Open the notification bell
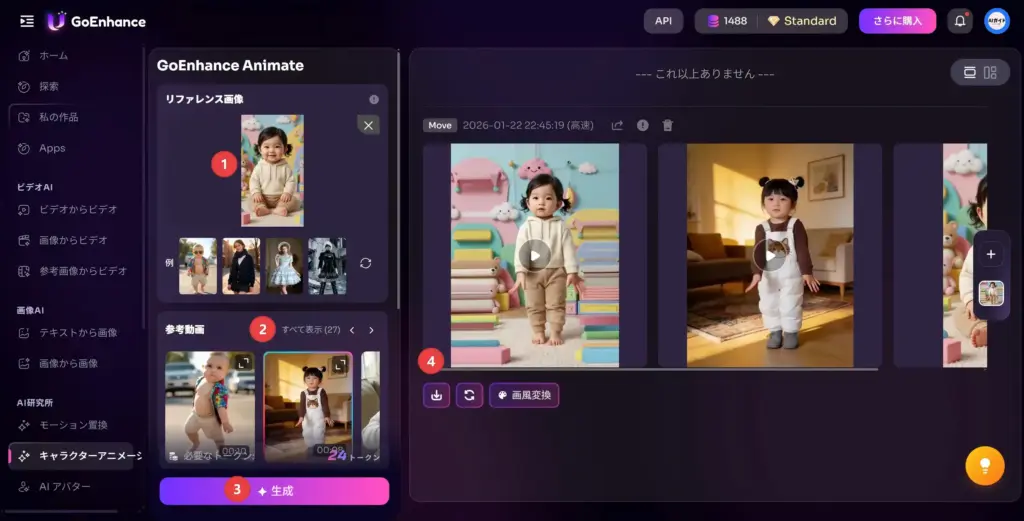1024x521 pixels. tap(960, 21)
